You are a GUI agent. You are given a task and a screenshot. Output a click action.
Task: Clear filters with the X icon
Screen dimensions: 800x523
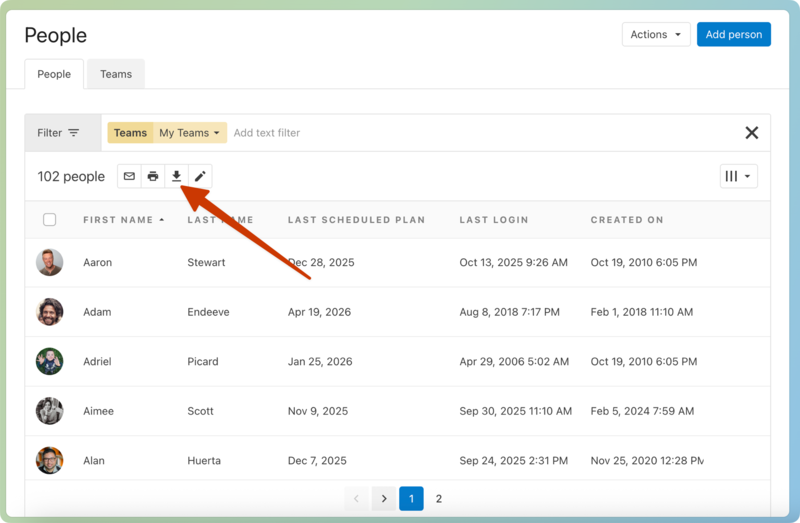pos(751,133)
